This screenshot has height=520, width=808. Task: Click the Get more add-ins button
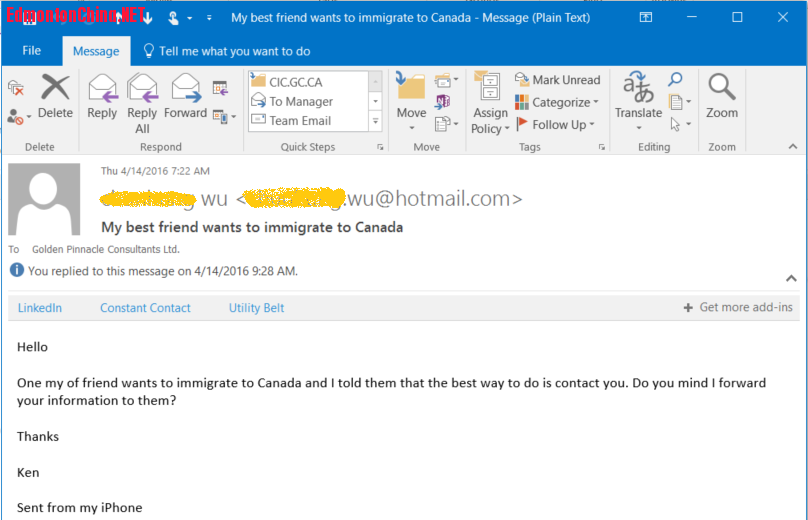point(738,307)
